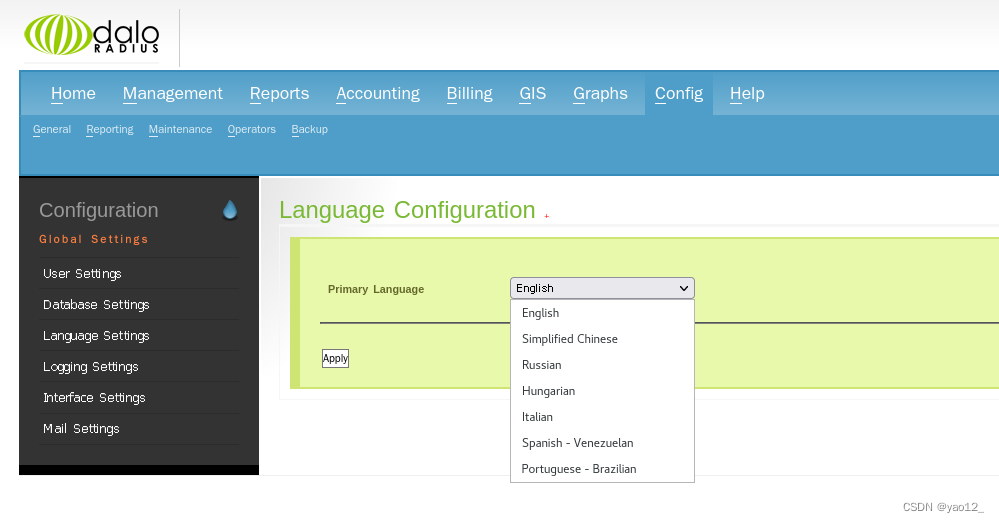Click the daloRADIUS logo
This screenshot has height=523, width=999.
click(x=92, y=35)
